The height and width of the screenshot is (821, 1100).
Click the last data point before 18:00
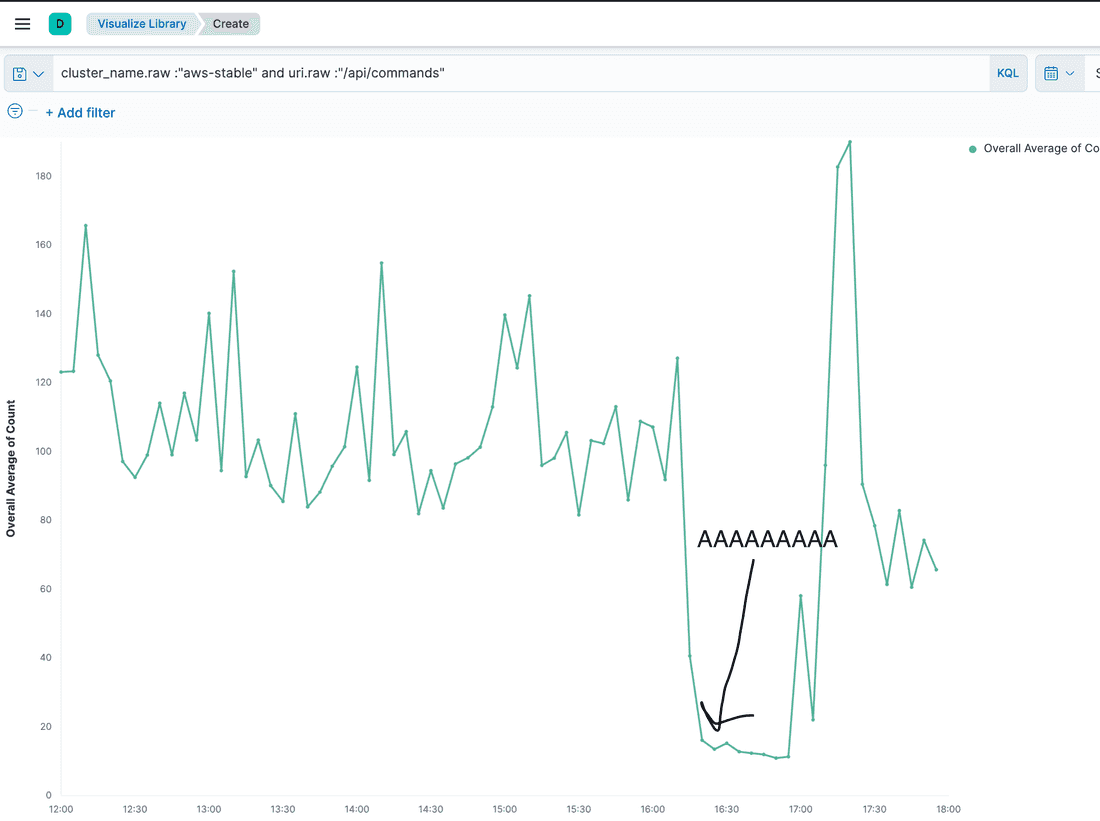click(x=936, y=570)
